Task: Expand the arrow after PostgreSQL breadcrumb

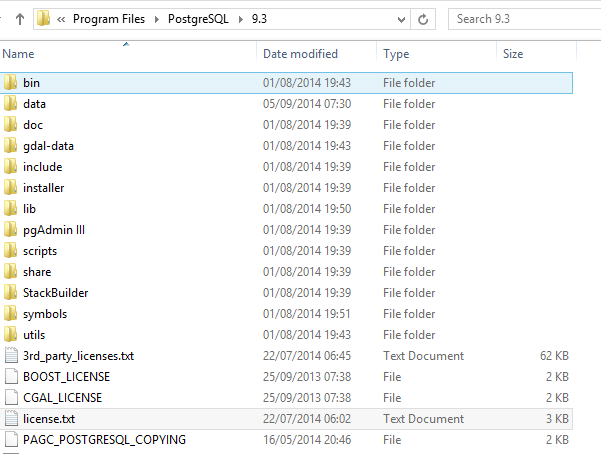Action: 240,19
